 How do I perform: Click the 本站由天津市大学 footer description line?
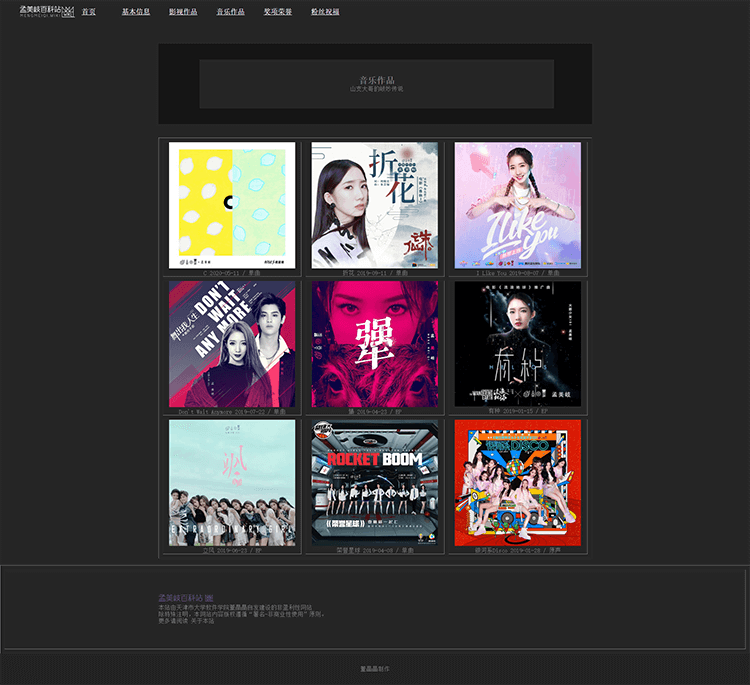click(x=235, y=608)
